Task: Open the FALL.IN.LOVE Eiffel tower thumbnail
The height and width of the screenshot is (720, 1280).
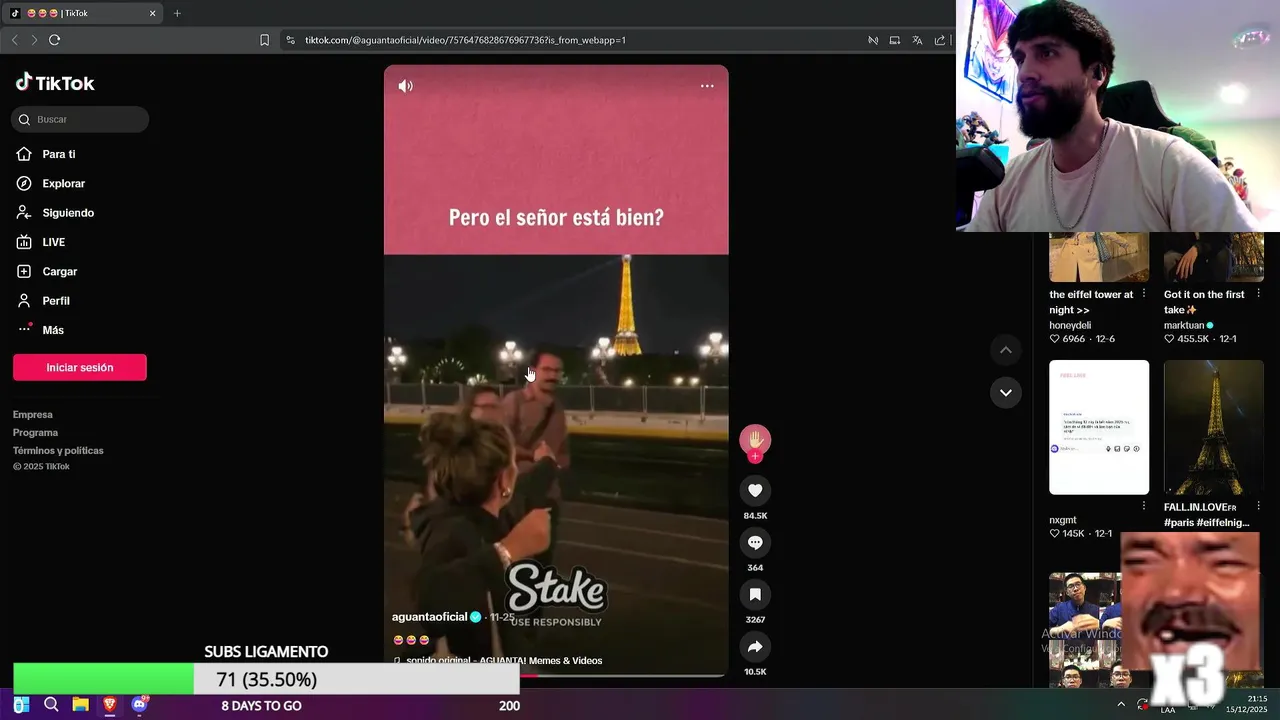Action: click(x=1213, y=427)
